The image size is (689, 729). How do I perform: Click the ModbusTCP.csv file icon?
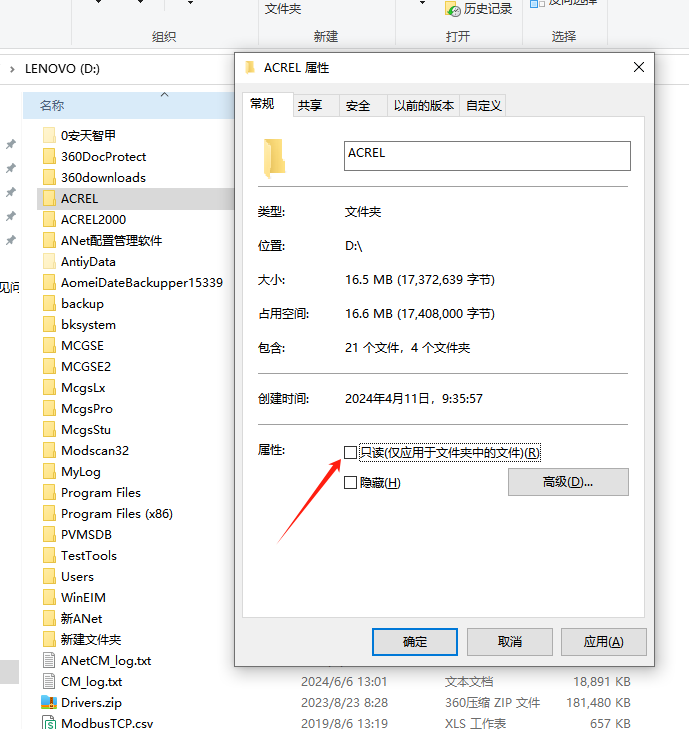(x=49, y=722)
